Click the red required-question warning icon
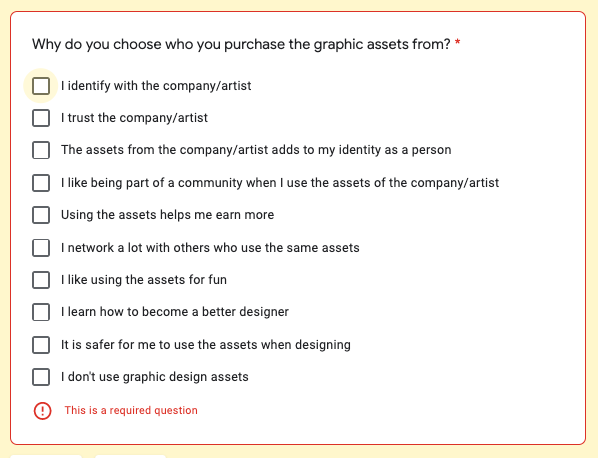Screen dimensions: 598x458 pos(42,411)
